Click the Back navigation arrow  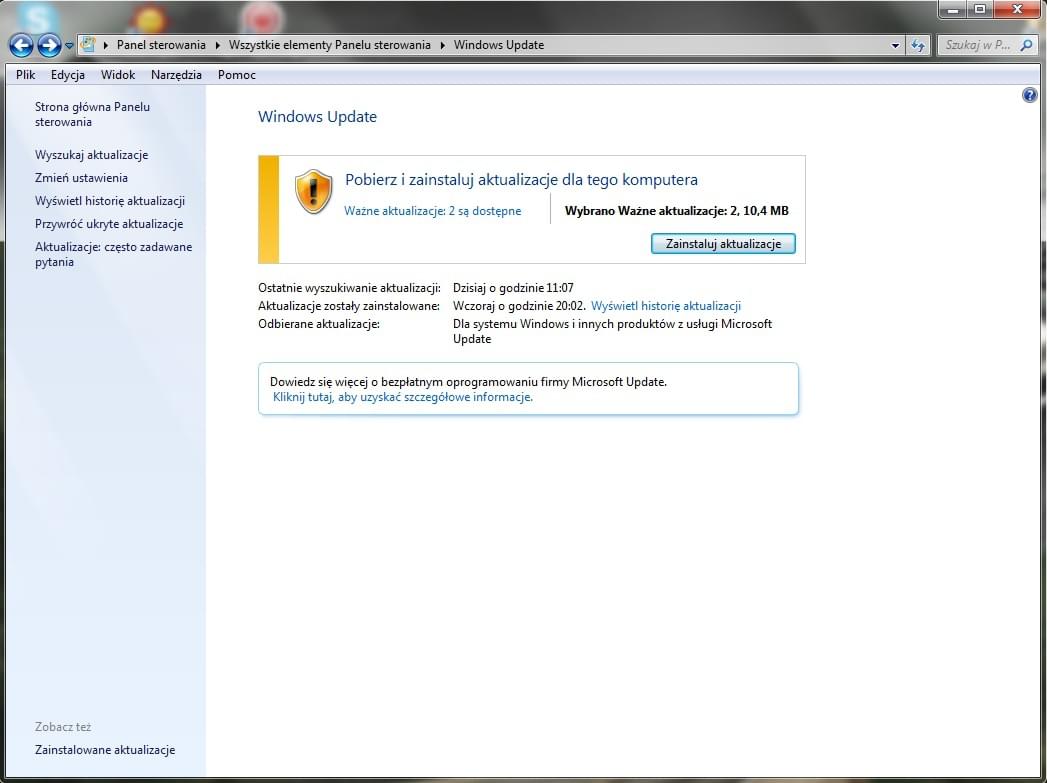pyautogui.click(x=21, y=45)
